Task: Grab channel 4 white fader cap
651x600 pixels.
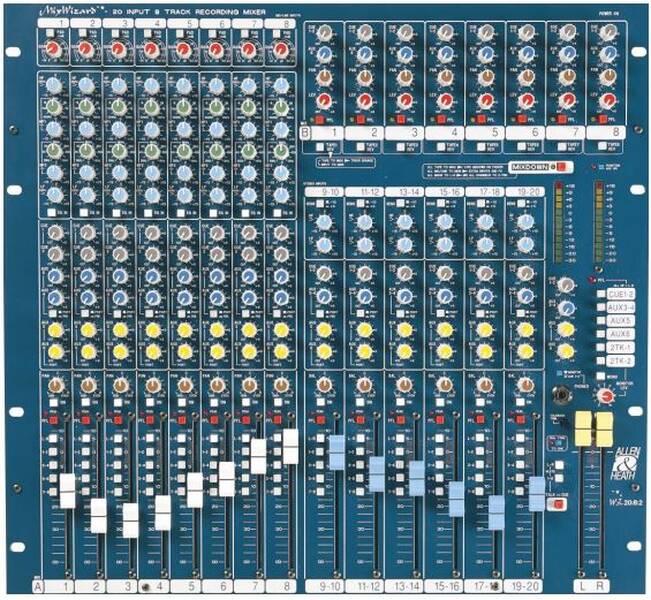Action: (163, 513)
